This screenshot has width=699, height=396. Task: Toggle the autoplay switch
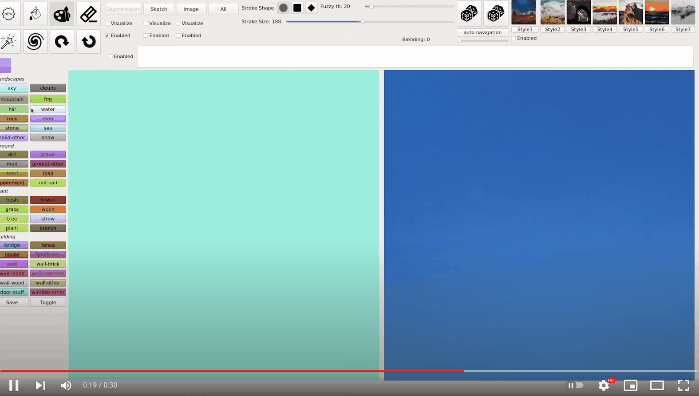(575, 385)
